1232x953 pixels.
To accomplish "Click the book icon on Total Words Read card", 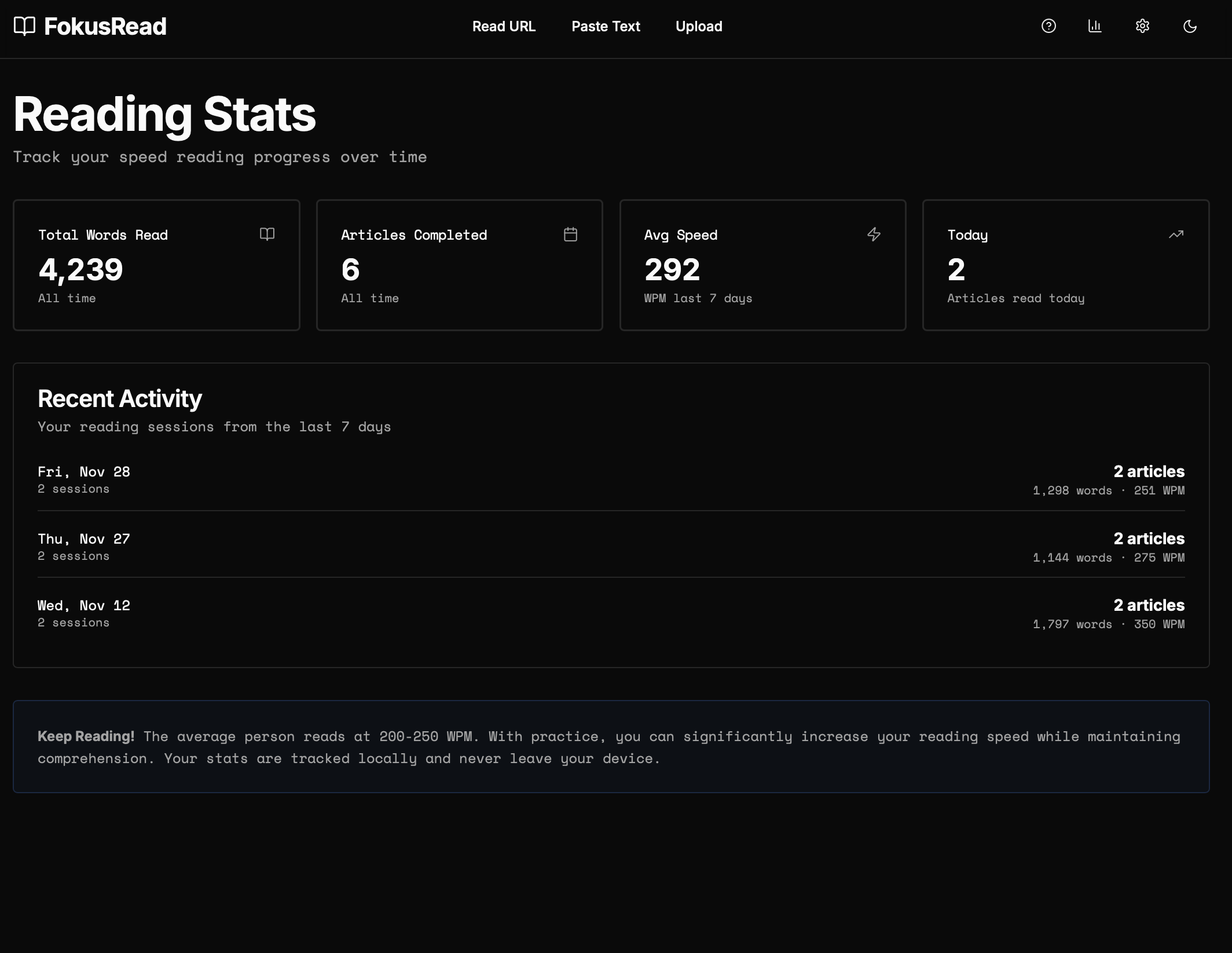I will click(x=268, y=234).
